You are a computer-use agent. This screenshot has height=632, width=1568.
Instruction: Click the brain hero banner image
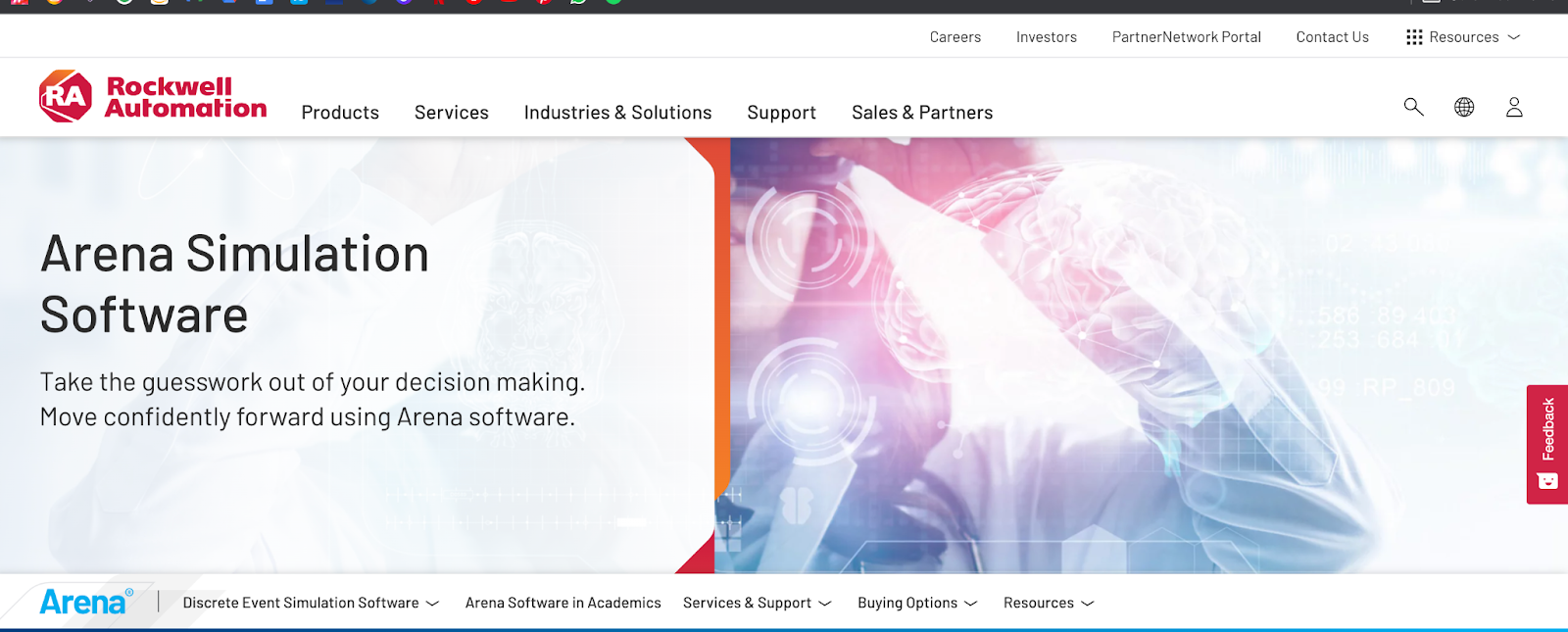(1142, 355)
